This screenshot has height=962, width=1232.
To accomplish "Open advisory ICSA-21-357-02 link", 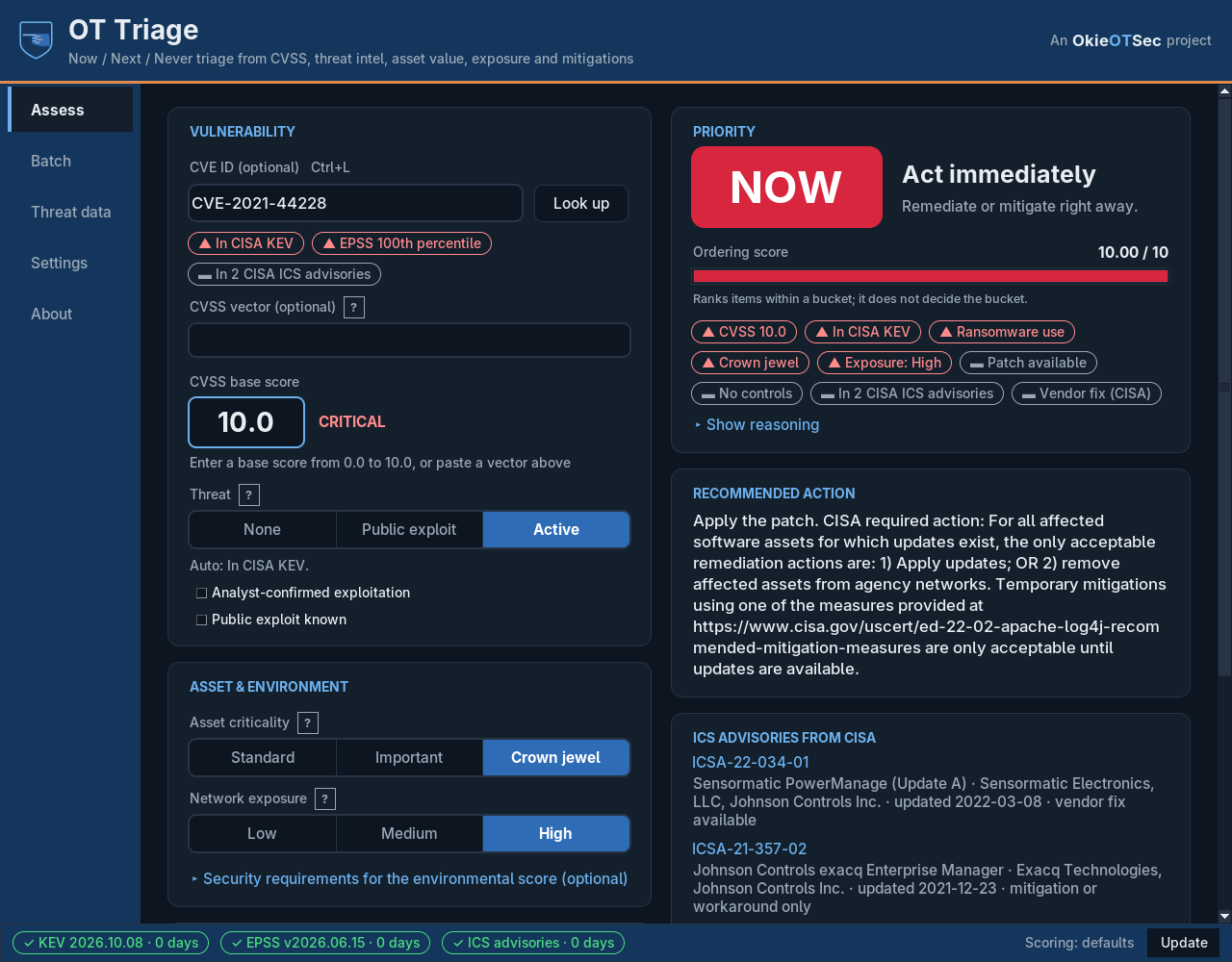I will pos(750,849).
